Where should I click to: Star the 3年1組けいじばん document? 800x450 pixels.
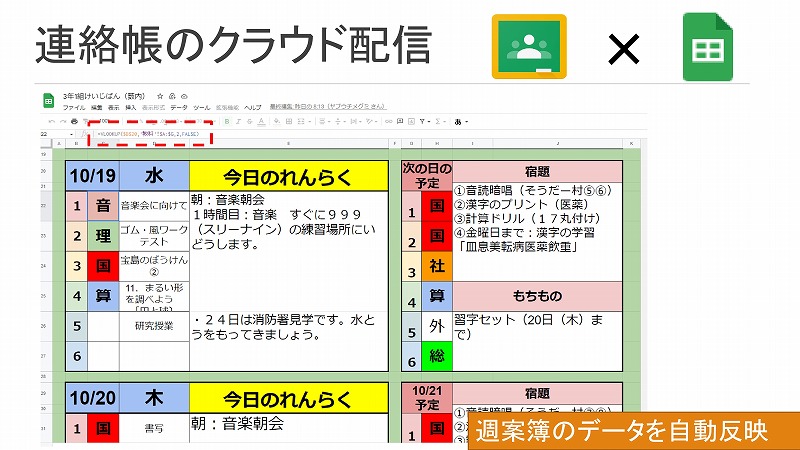pyautogui.click(x=160, y=96)
